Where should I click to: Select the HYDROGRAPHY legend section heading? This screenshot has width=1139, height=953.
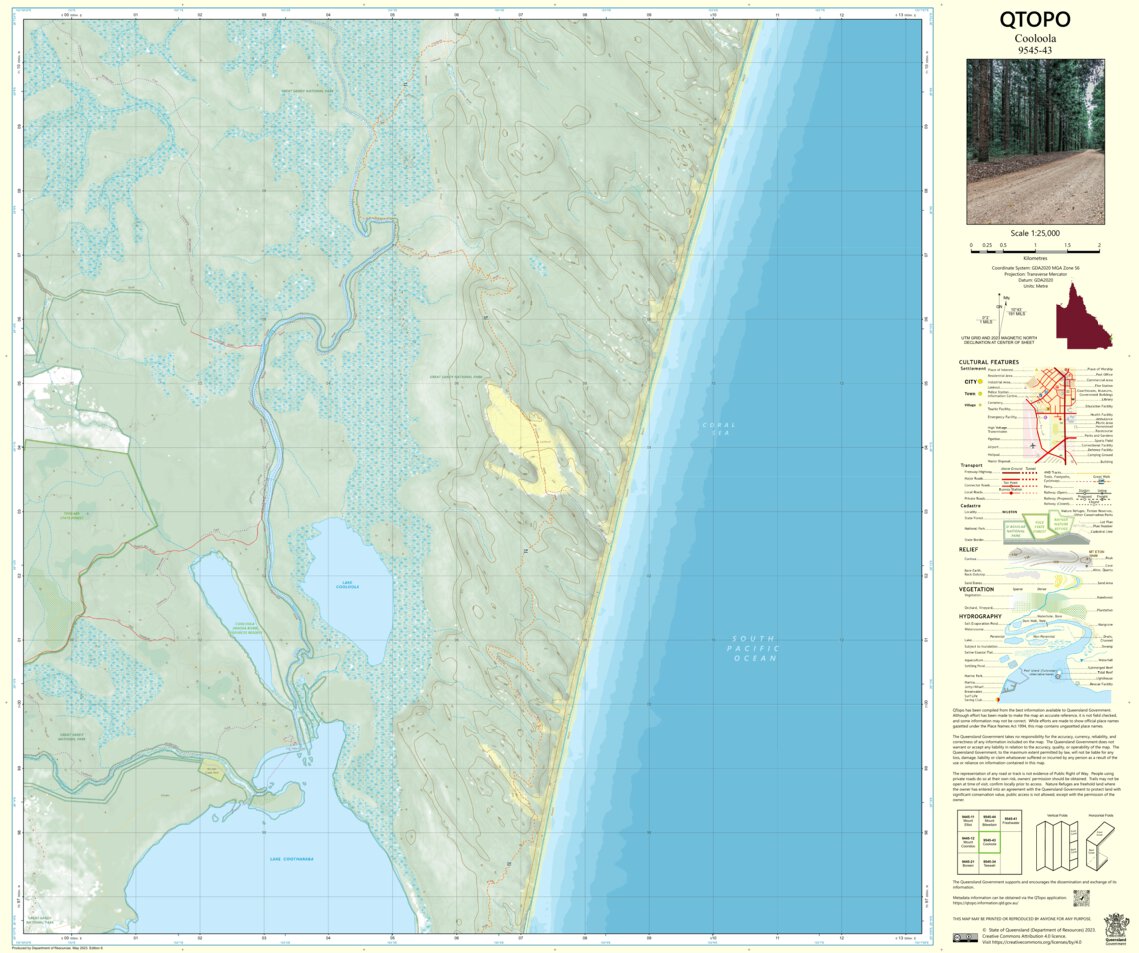(x=979, y=616)
